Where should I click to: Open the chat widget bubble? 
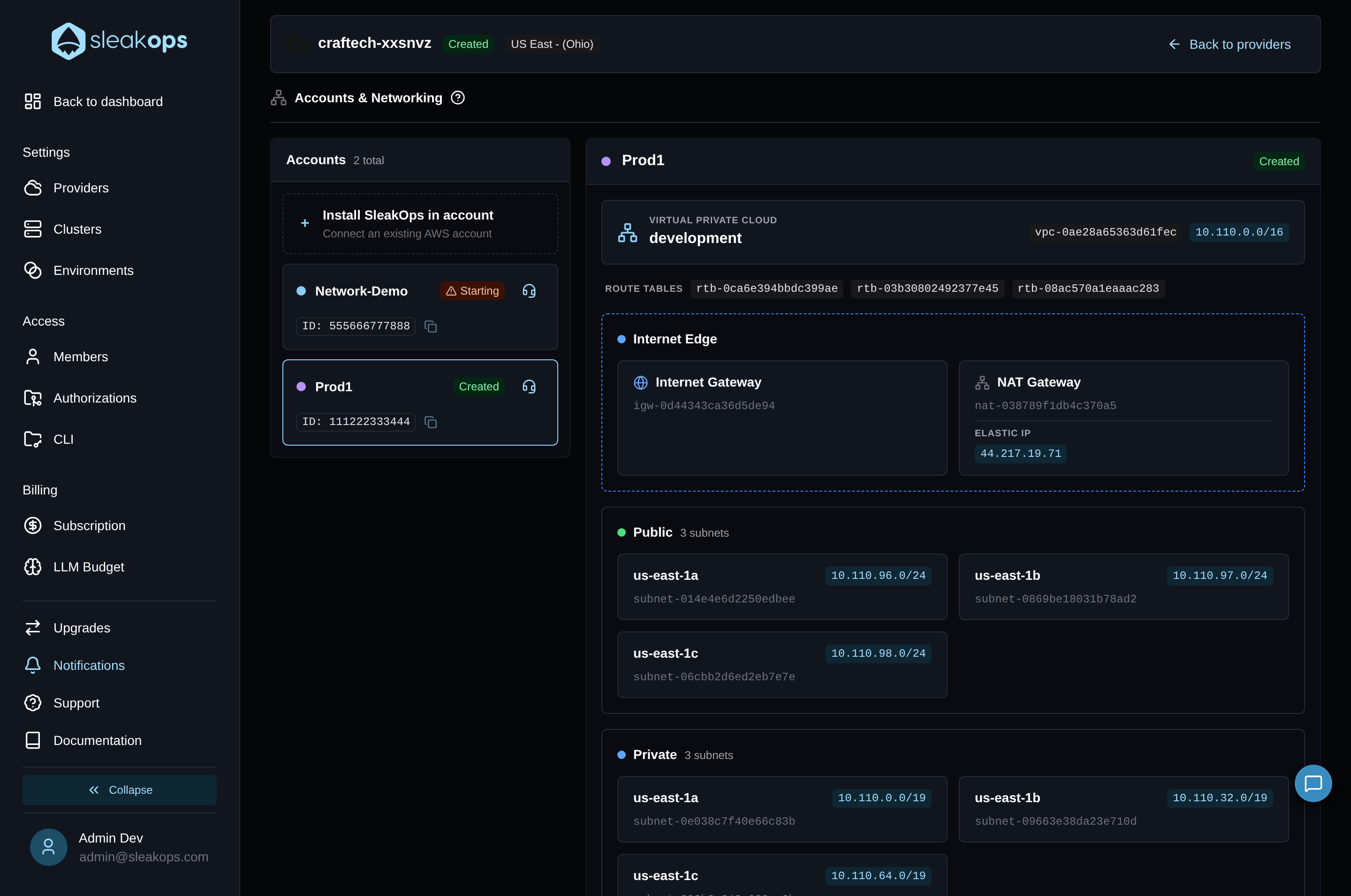(x=1313, y=783)
